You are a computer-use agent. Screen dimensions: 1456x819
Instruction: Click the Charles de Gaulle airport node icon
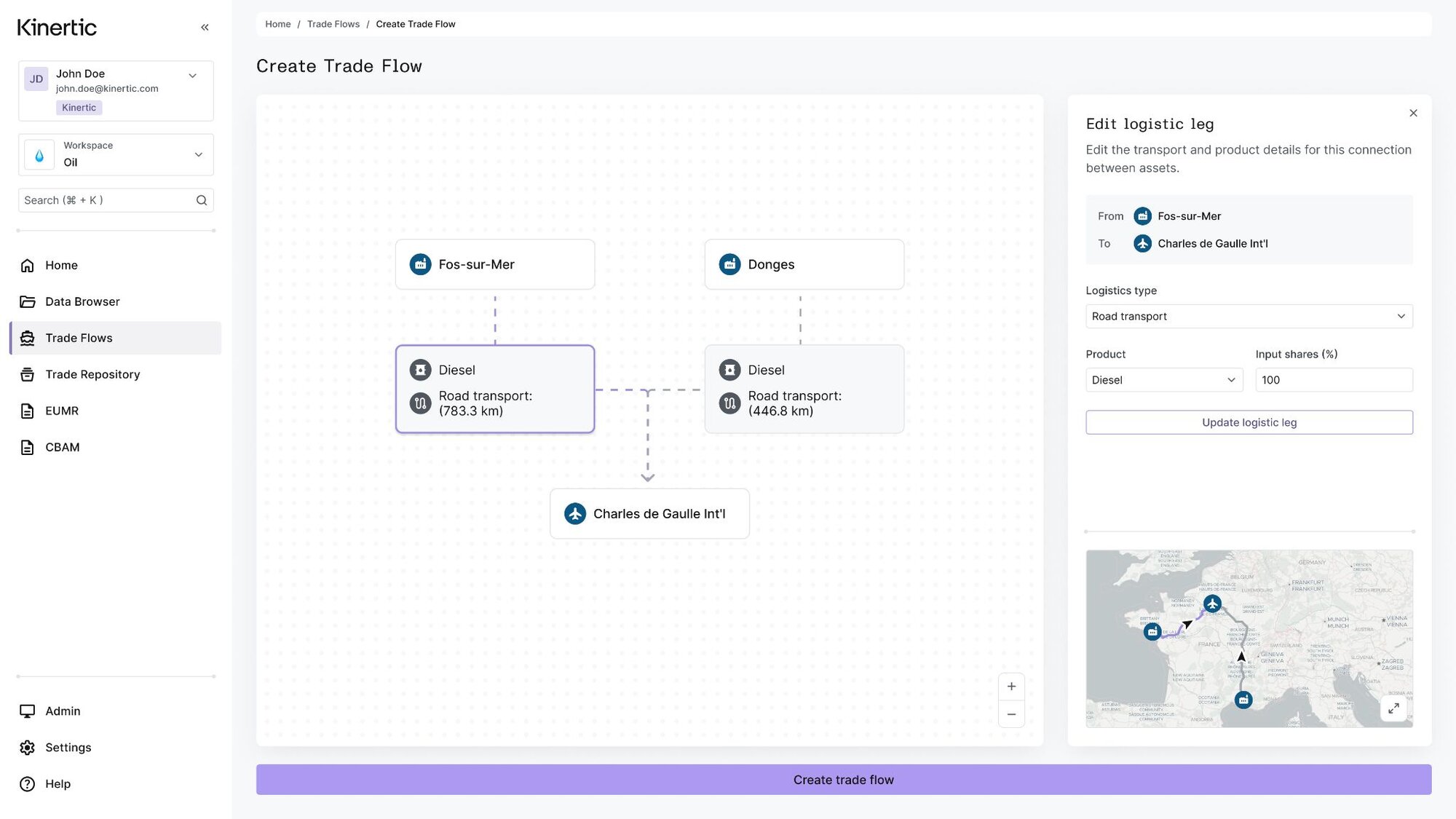(x=575, y=514)
